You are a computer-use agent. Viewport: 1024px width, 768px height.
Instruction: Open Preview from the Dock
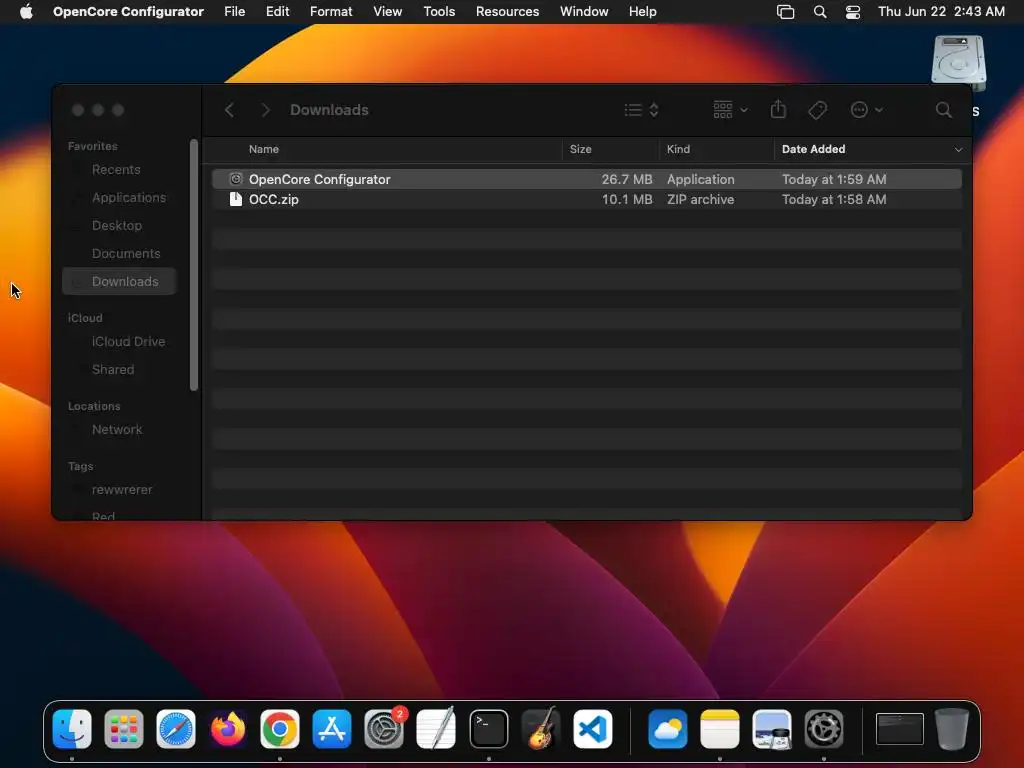[x=771, y=729]
